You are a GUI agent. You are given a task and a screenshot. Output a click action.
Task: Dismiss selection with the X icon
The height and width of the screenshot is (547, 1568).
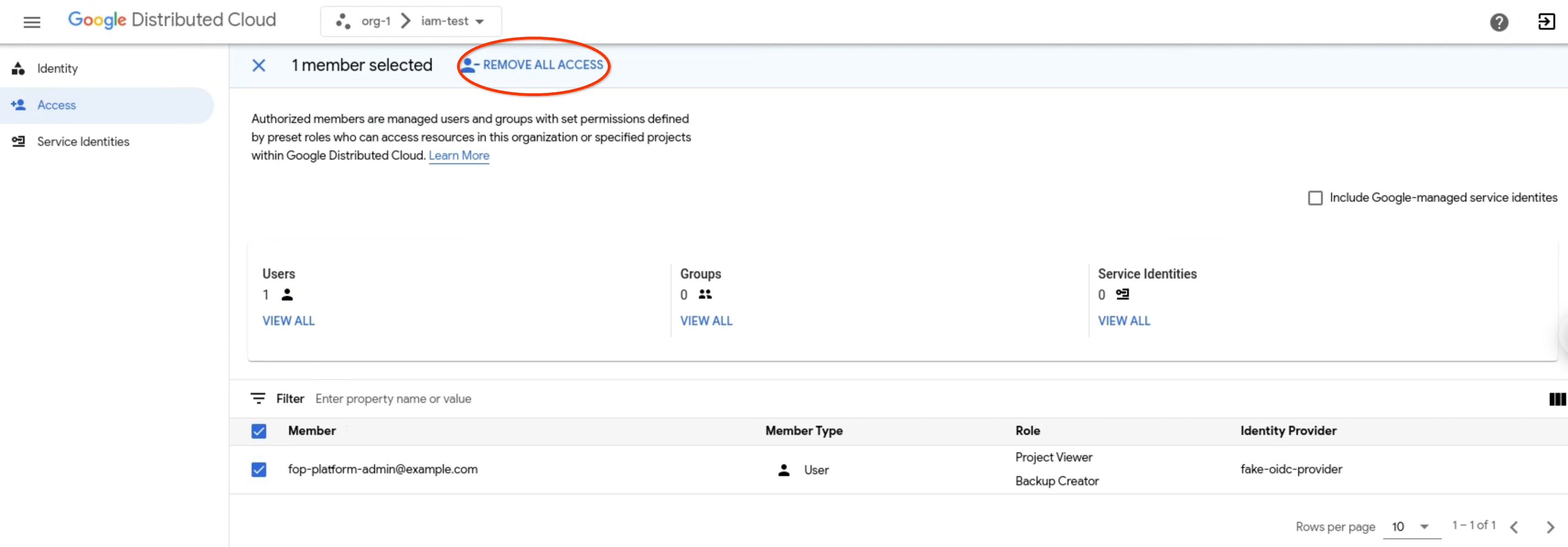click(259, 65)
